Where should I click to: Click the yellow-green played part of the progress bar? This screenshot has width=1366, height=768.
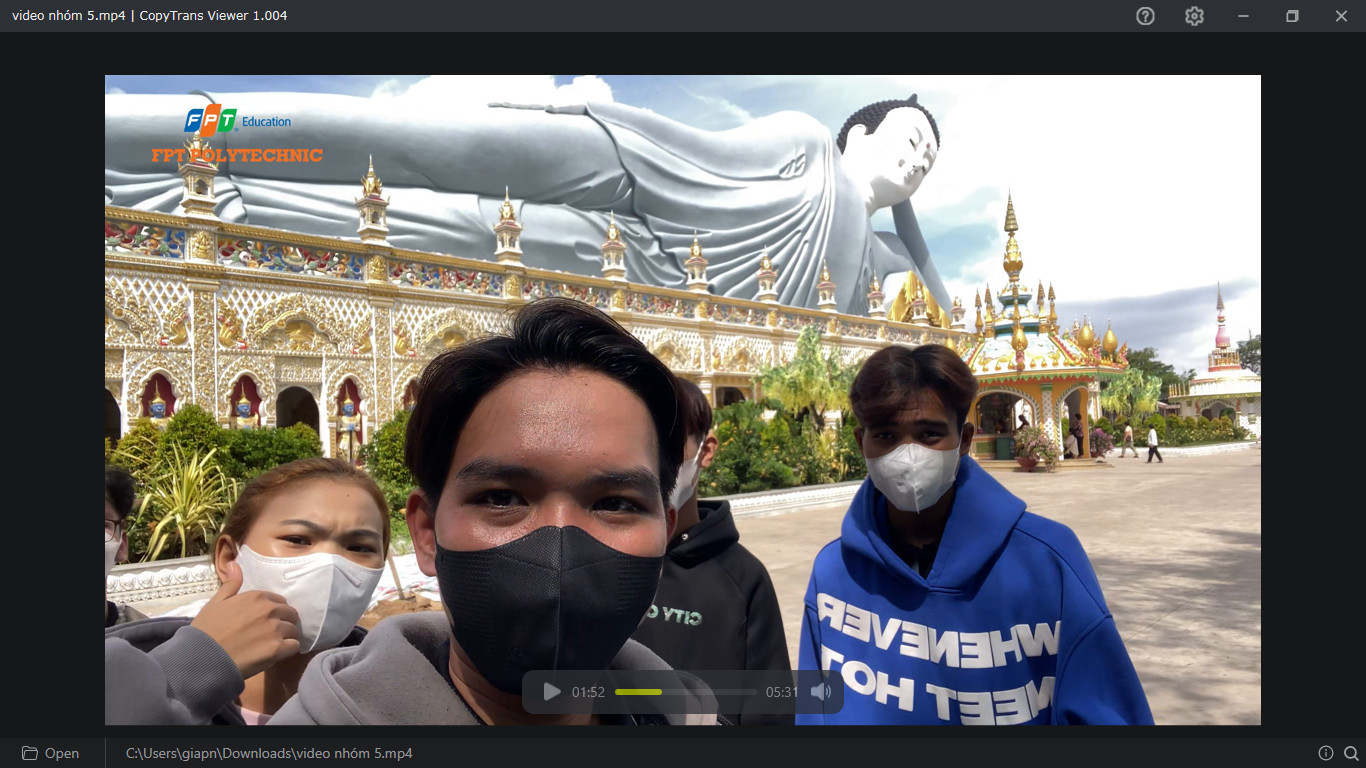point(638,692)
